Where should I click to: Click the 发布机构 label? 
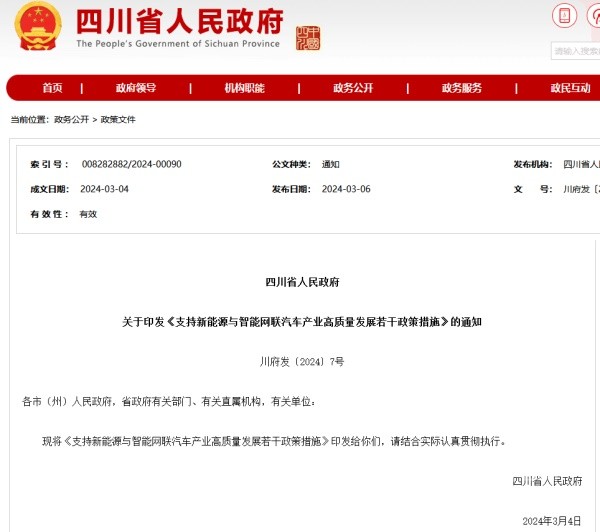[x=533, y=164]
